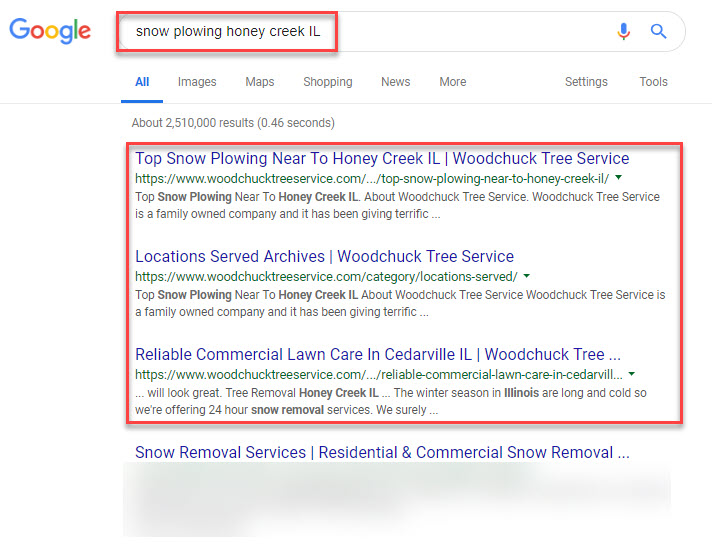
Task: Open 'Snow Removal Services | Residential & Commercial' result
Action: click(x=382, y=452)
